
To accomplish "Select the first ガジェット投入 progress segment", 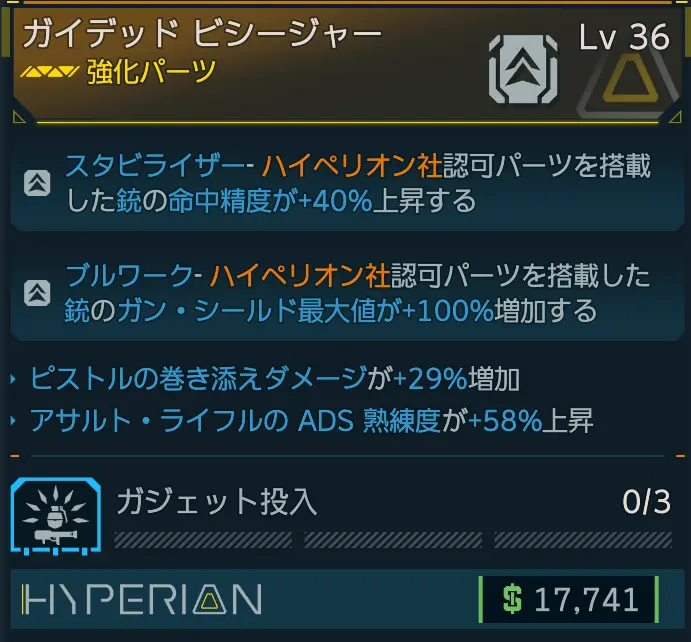I will tap(203, 540).
